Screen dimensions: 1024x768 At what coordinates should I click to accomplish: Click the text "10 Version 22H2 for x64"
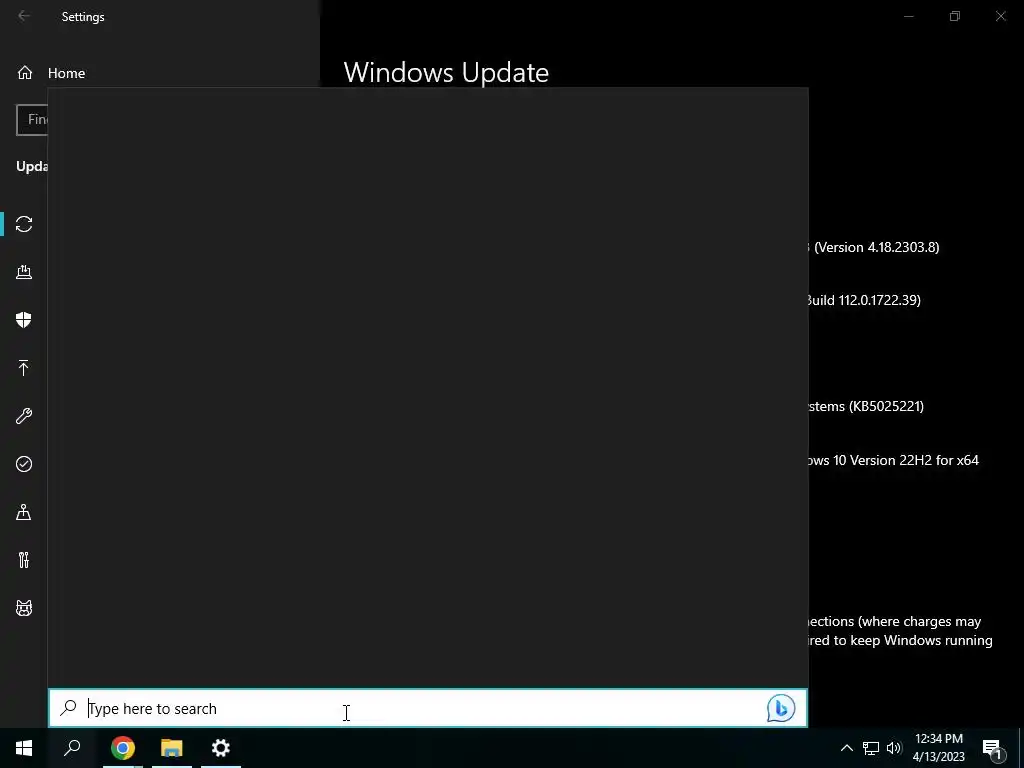pyautogui.click(x=906, y=460)
